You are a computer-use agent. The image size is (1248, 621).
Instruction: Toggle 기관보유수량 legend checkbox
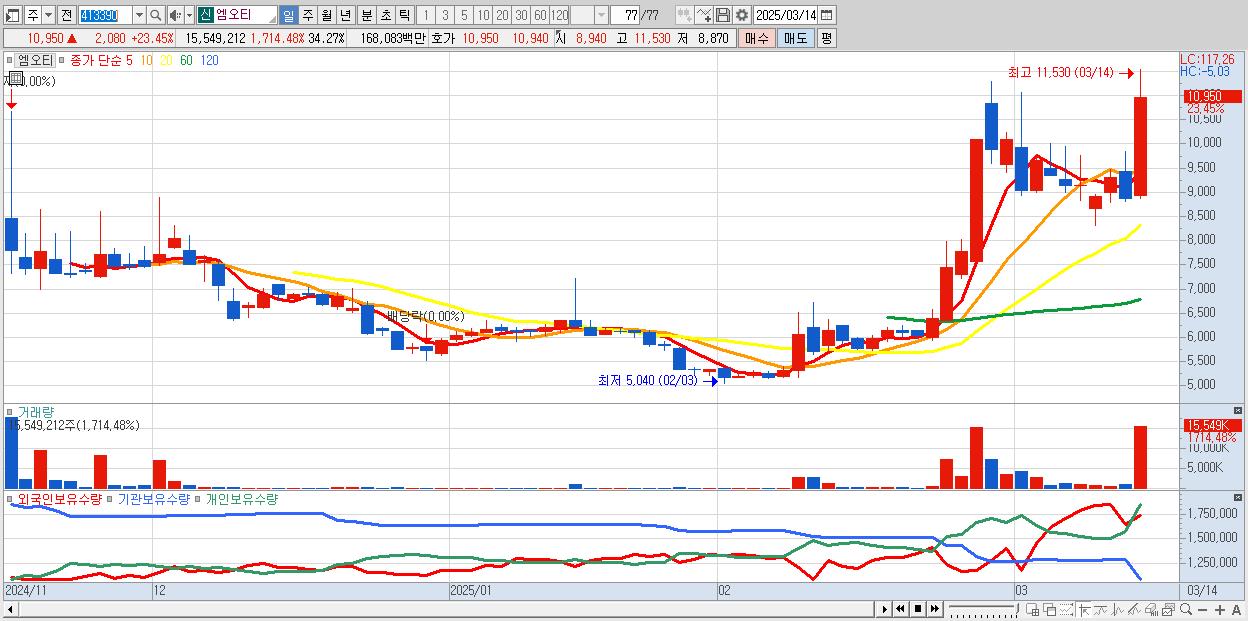[x=111, y=498]
